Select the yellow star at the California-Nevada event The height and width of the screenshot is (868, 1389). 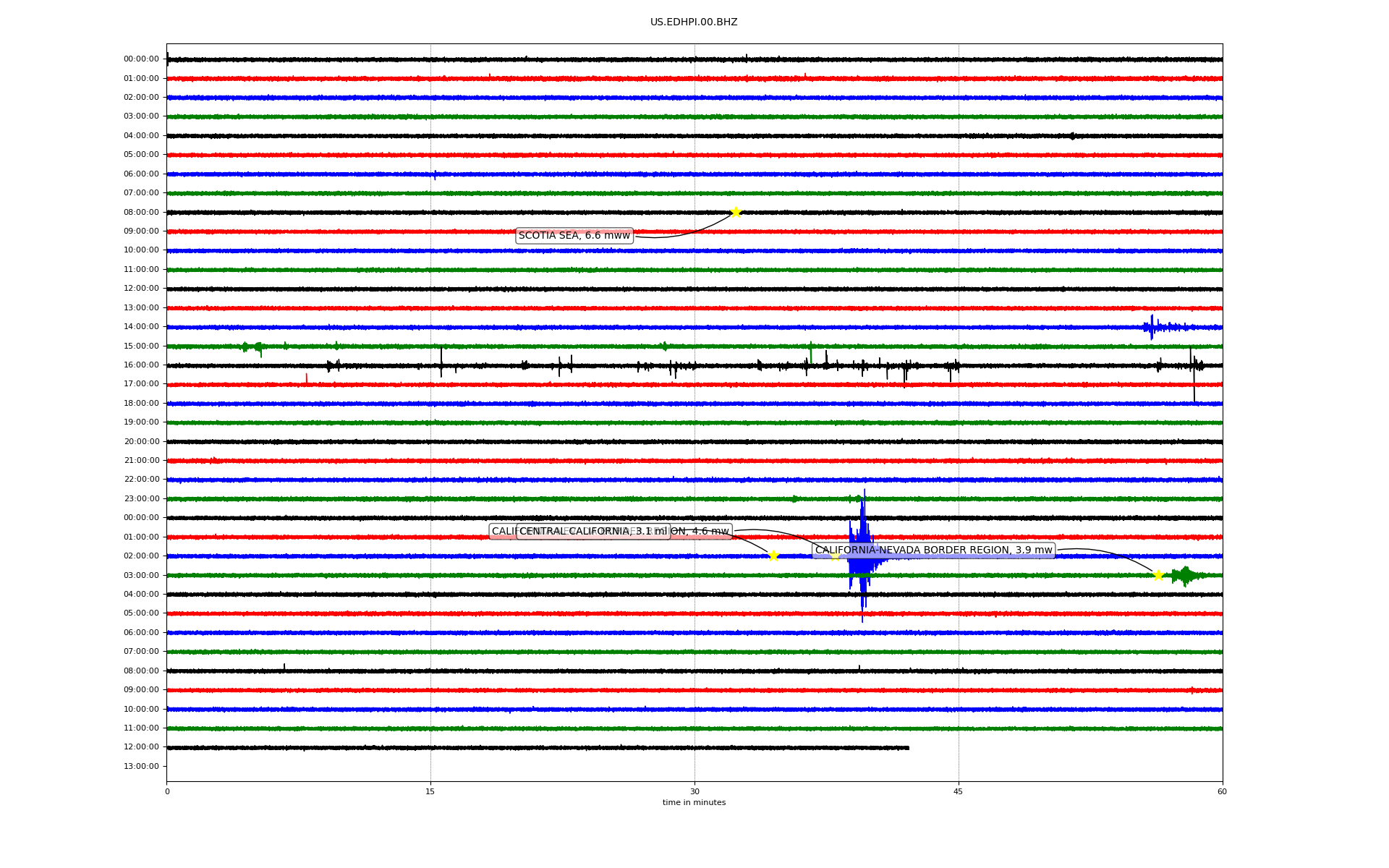point(1158,575)
